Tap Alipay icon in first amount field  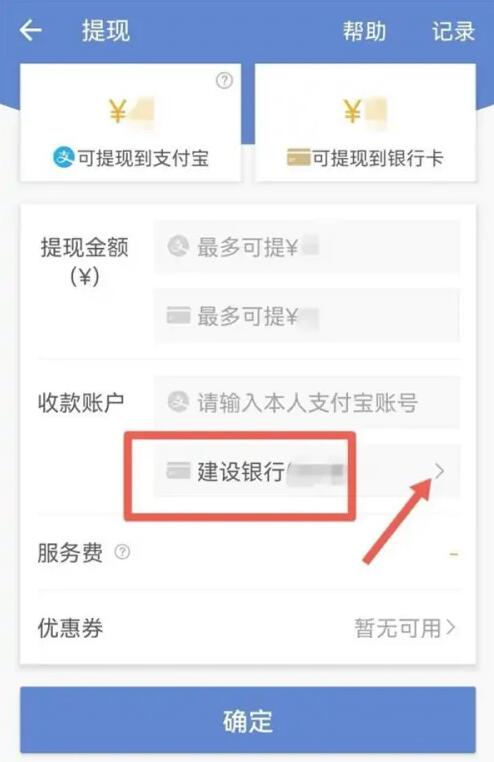pyautogui.click(x=178, y=246)
